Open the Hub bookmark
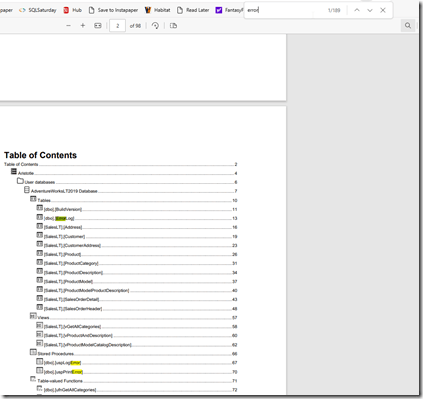This screenshot has height=399, width=423. point(72,10)
